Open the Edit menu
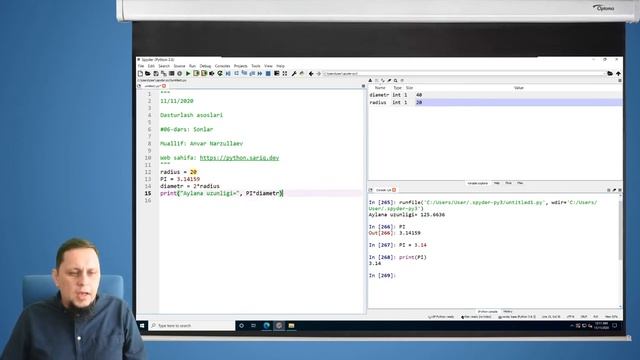The width and height of the screenshot is (640, 360). [x=151, y=66]
